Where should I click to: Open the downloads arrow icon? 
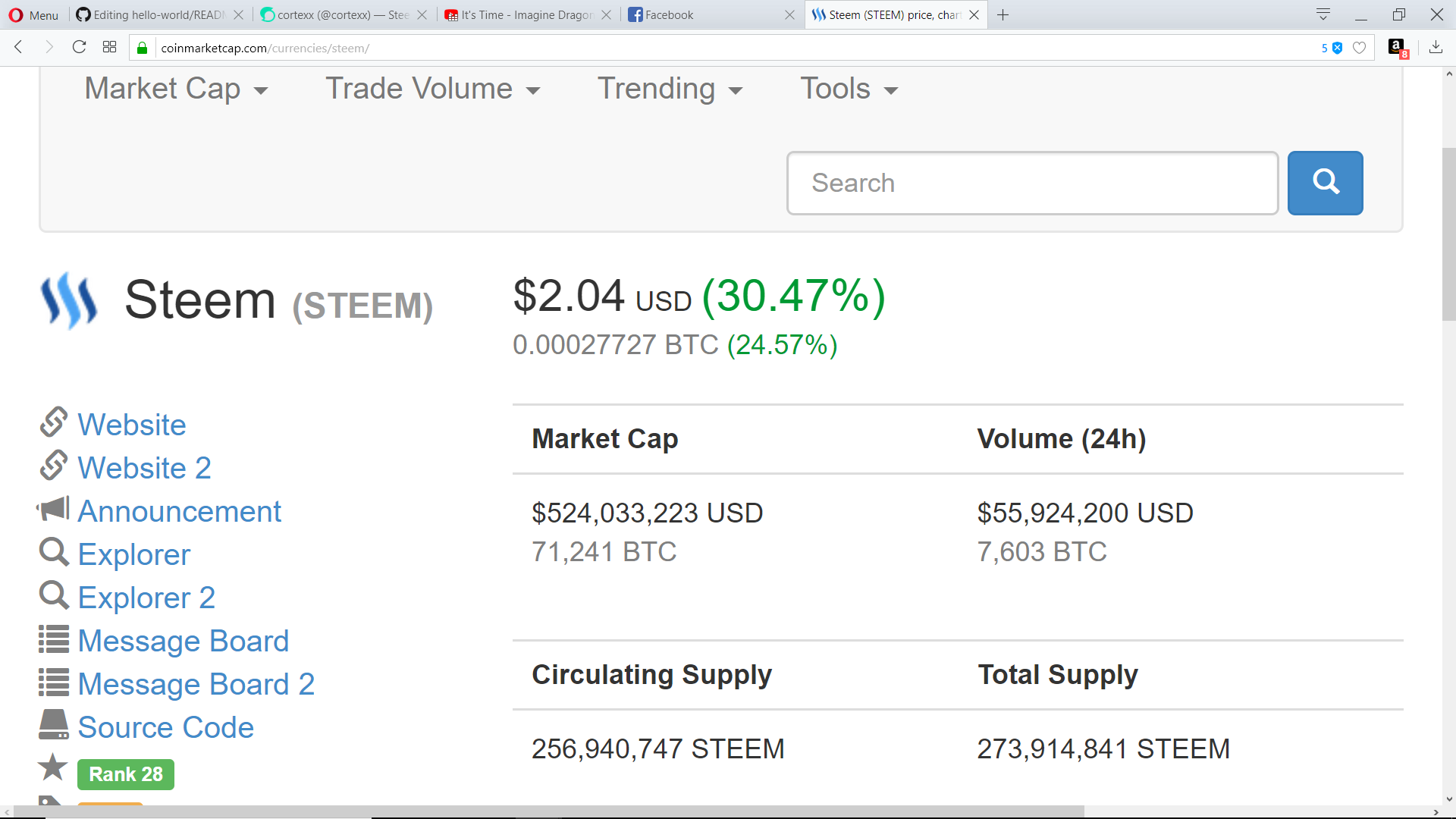click(1436, 47)
